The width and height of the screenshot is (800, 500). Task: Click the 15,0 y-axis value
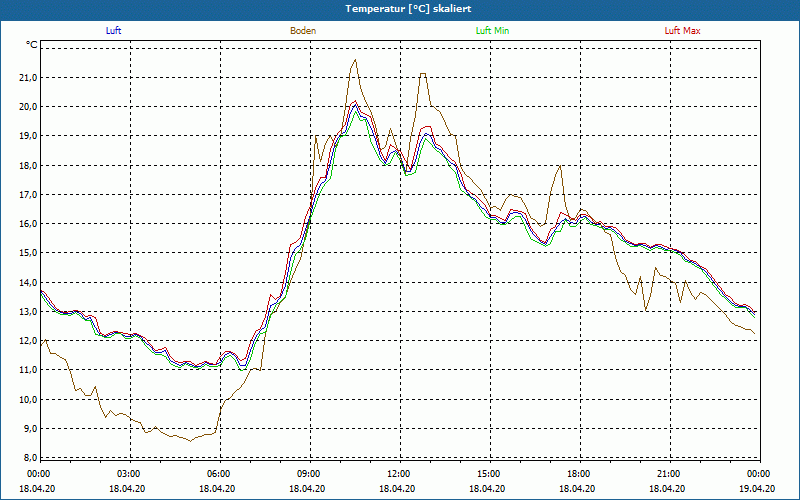tap(29, 253)
